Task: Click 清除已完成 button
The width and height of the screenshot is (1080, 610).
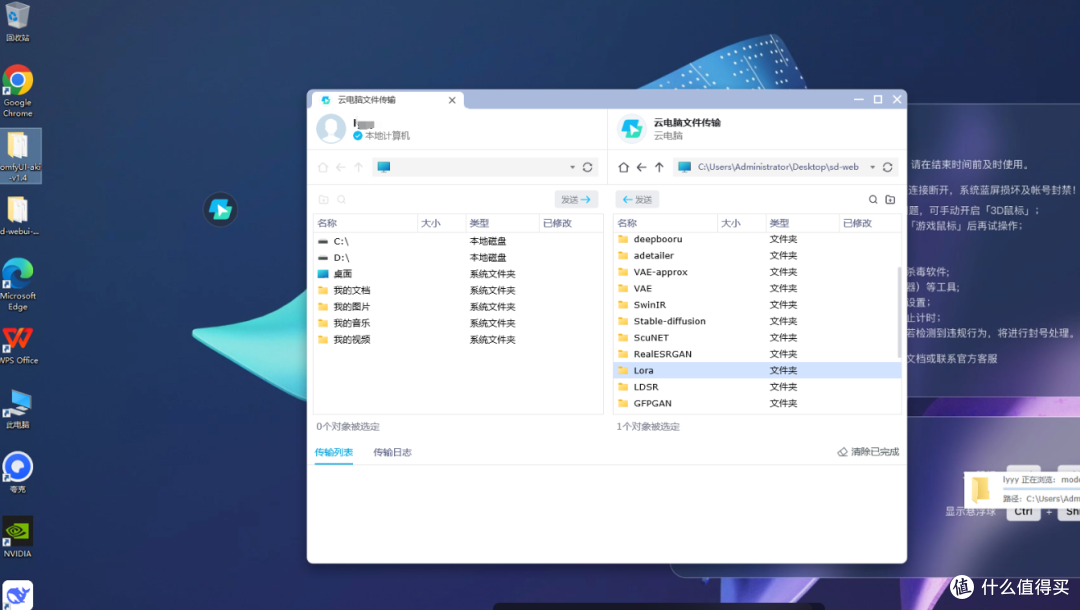Action: [868, 452]
